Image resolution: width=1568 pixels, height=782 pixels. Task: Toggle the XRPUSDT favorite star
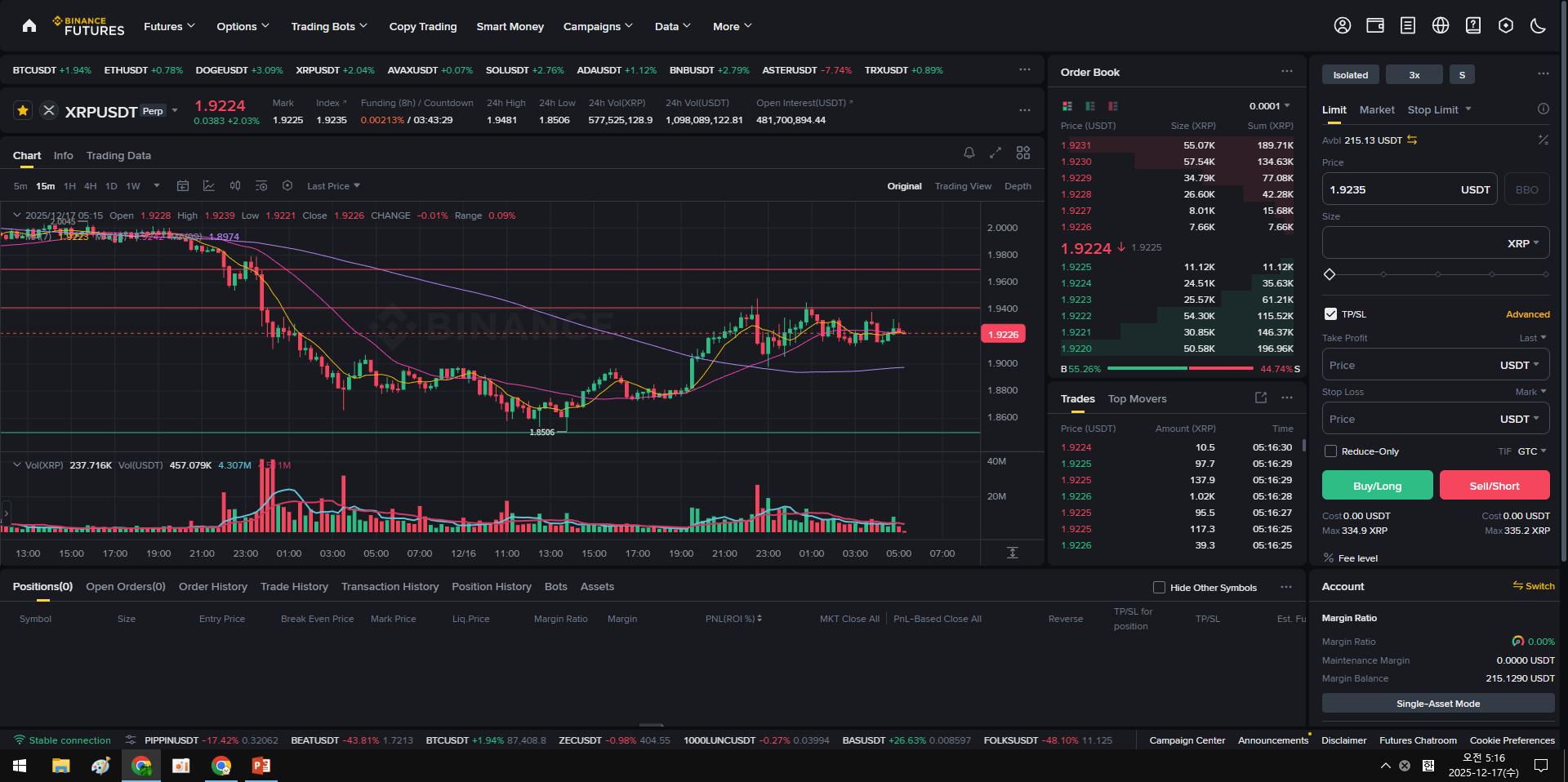click(x=23, y=110)
